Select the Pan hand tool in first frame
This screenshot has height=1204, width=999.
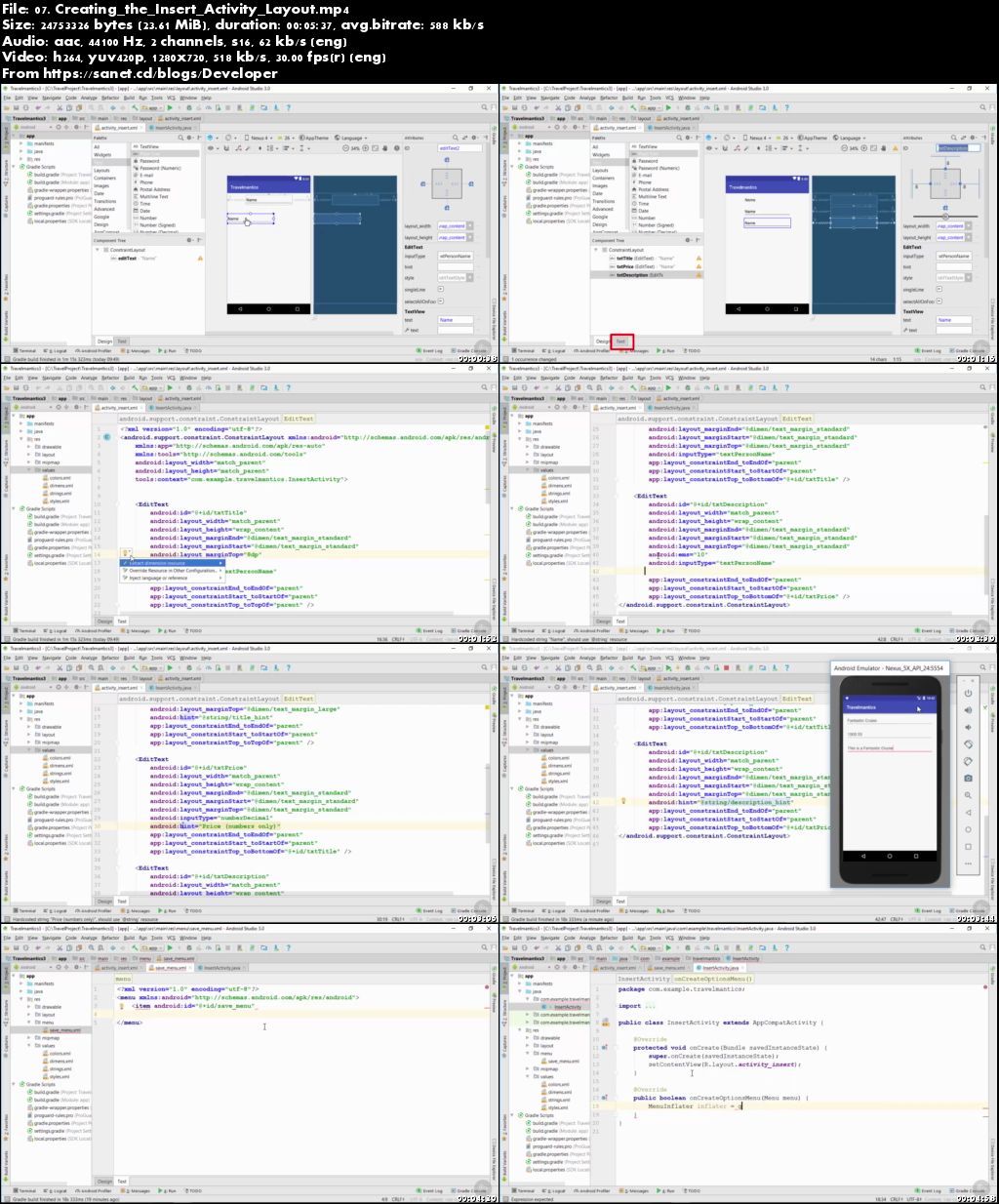pyautogui.click(x=385, y=148)
